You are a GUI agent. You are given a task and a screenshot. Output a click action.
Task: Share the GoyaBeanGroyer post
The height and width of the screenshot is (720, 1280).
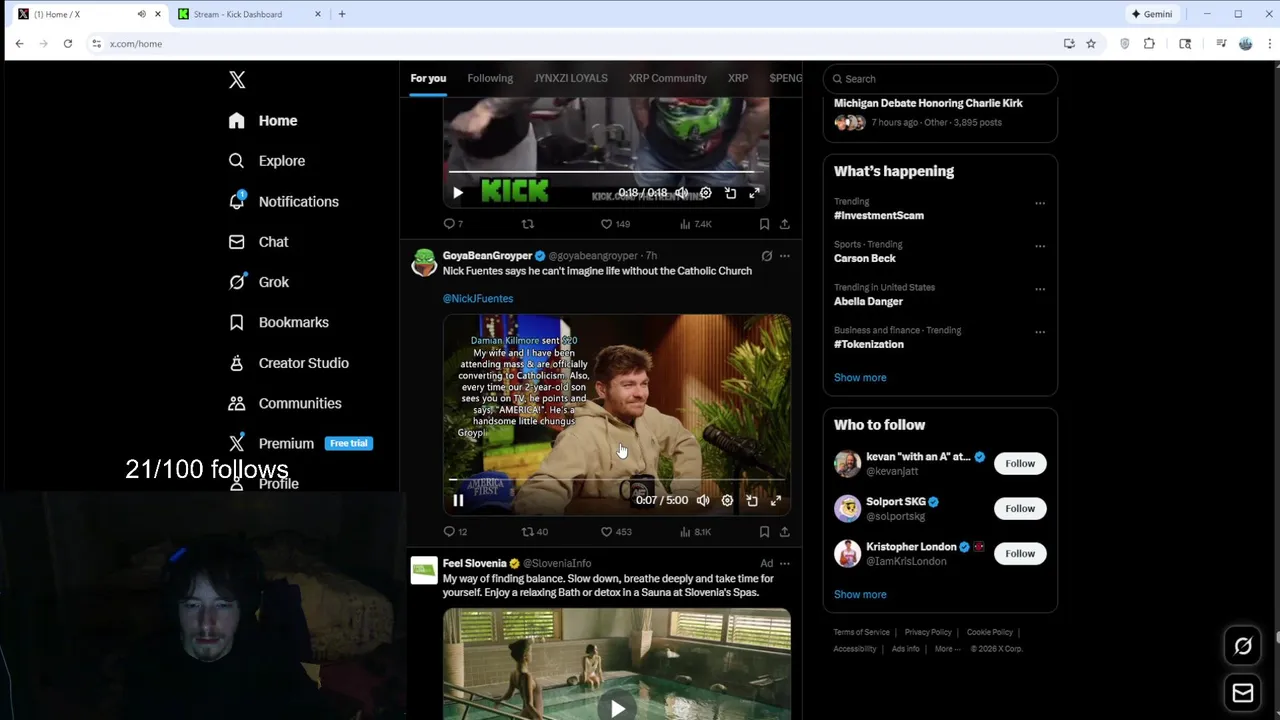coord(785,532)
